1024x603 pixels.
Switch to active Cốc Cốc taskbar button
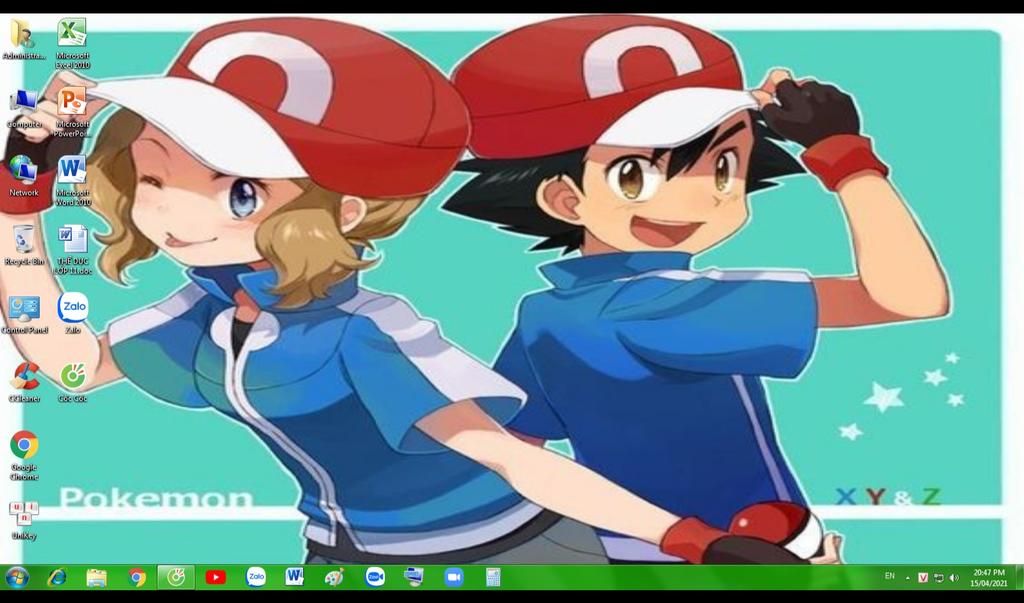(176, 578)
